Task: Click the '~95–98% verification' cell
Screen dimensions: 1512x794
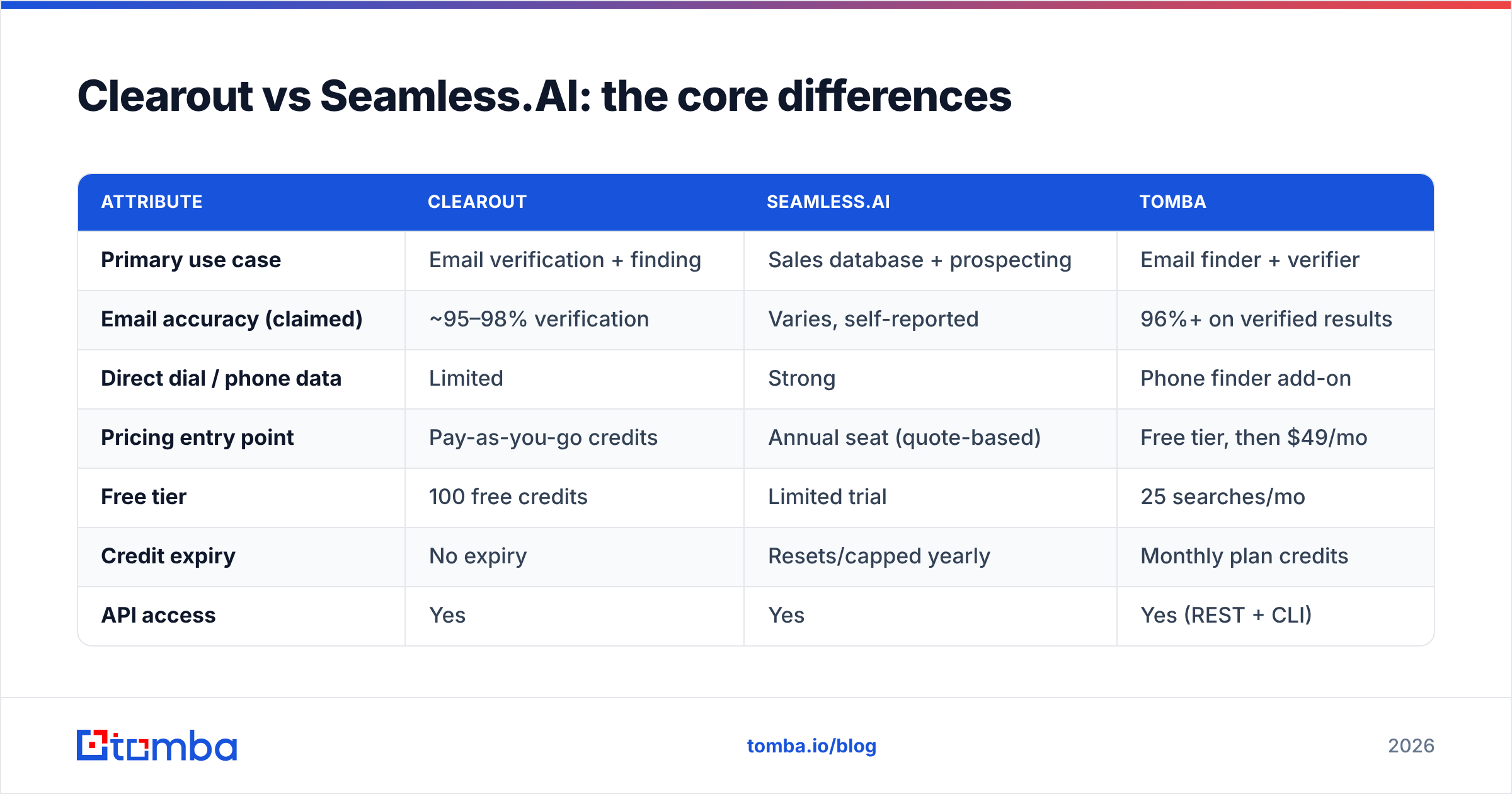Action: [539, 319]
